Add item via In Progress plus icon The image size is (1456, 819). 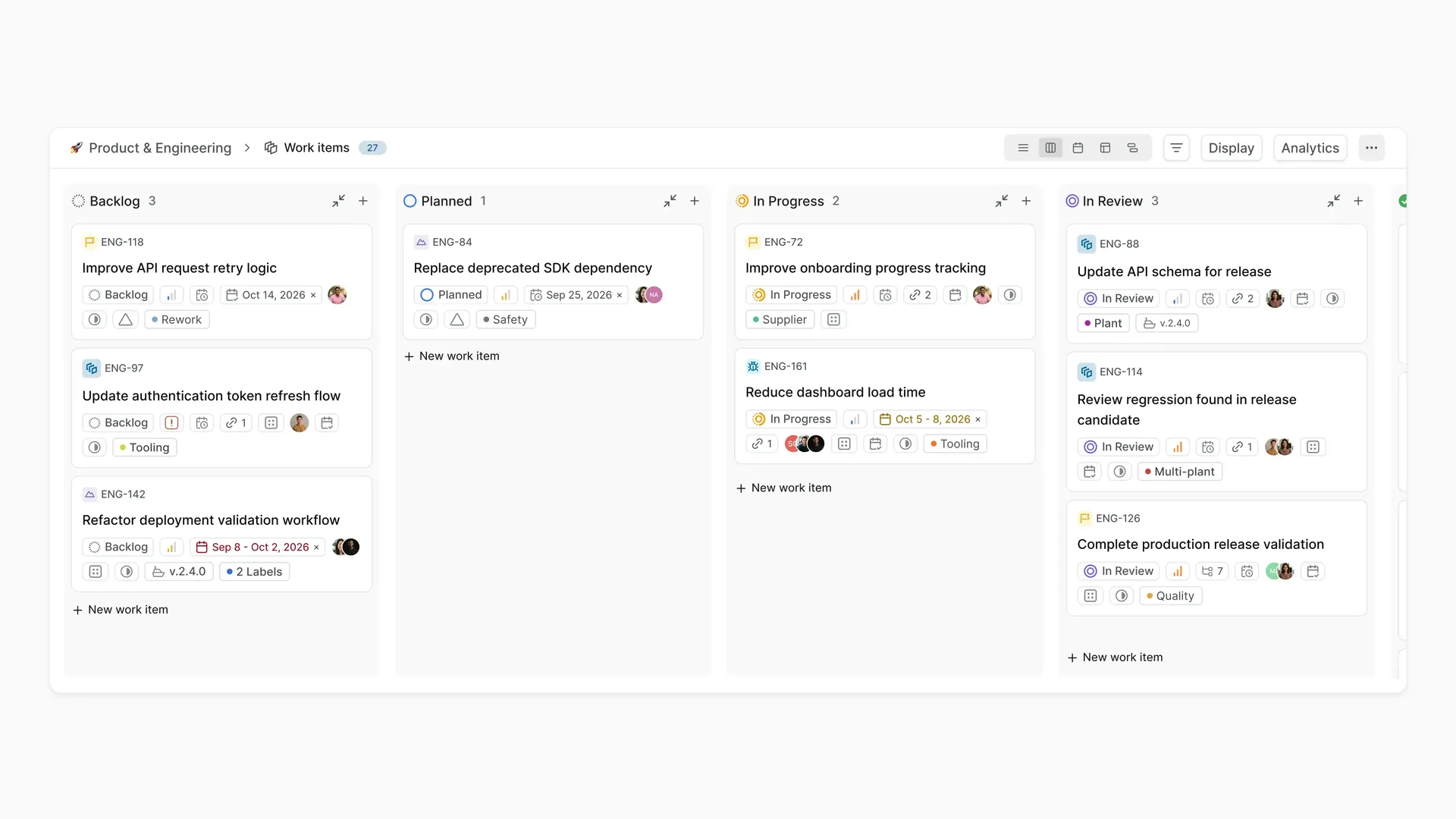tap(1026, 201)
